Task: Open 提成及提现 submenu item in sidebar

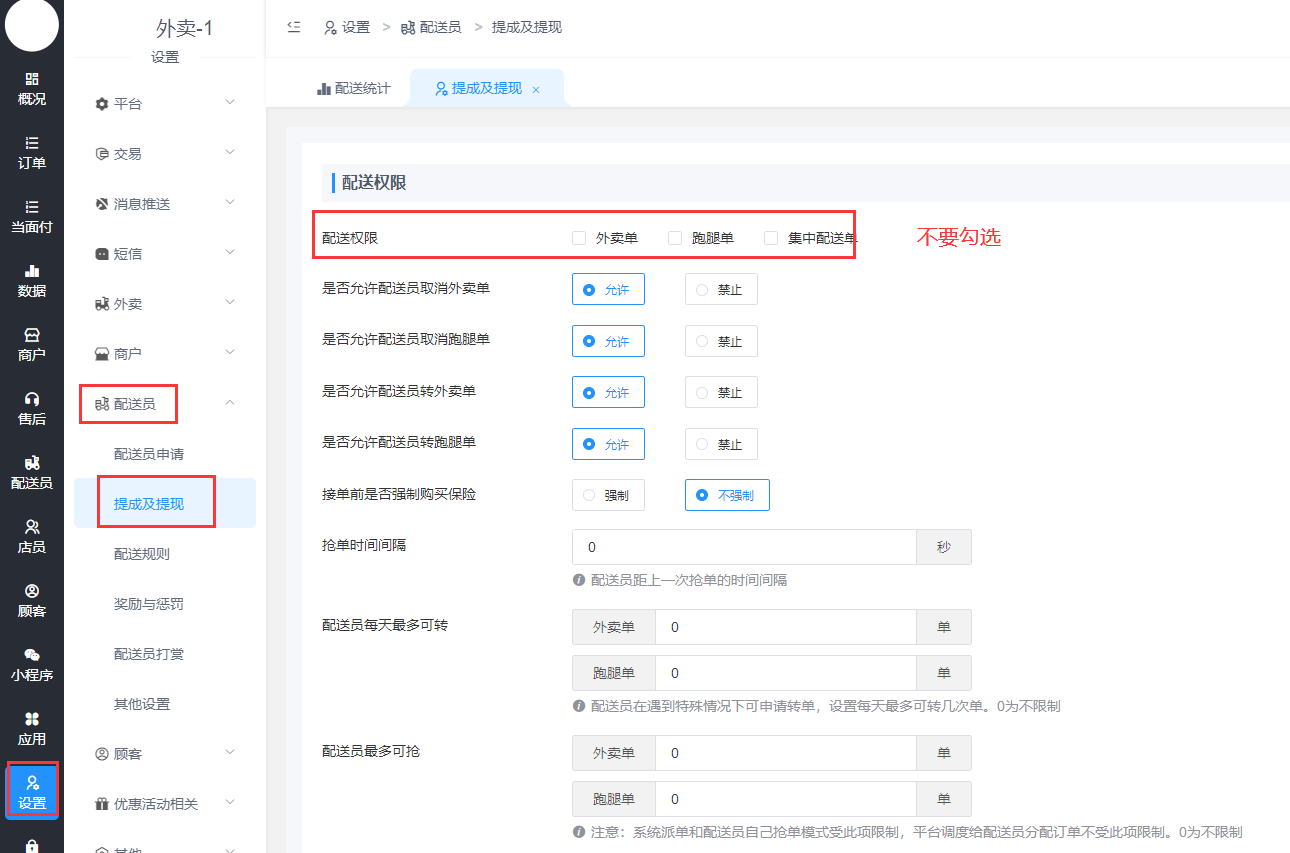Action: click(165, 503)
